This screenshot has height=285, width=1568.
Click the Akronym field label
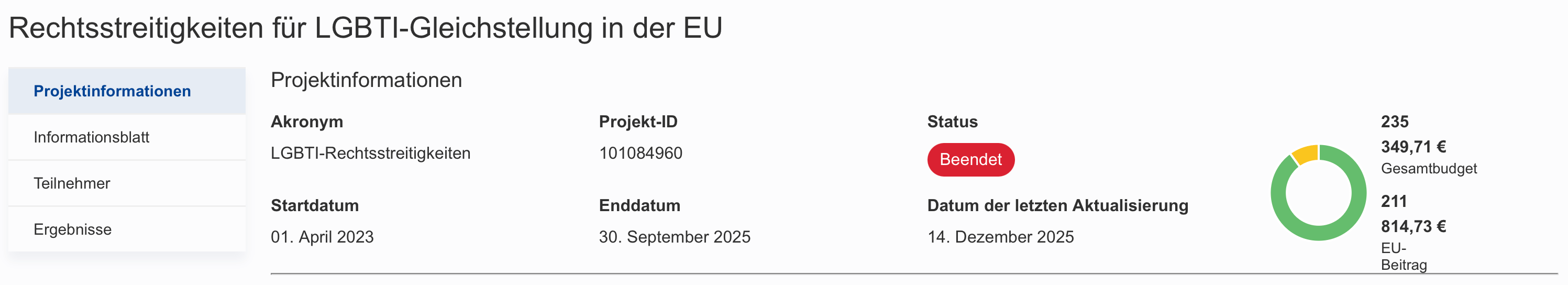click(307, 122)
